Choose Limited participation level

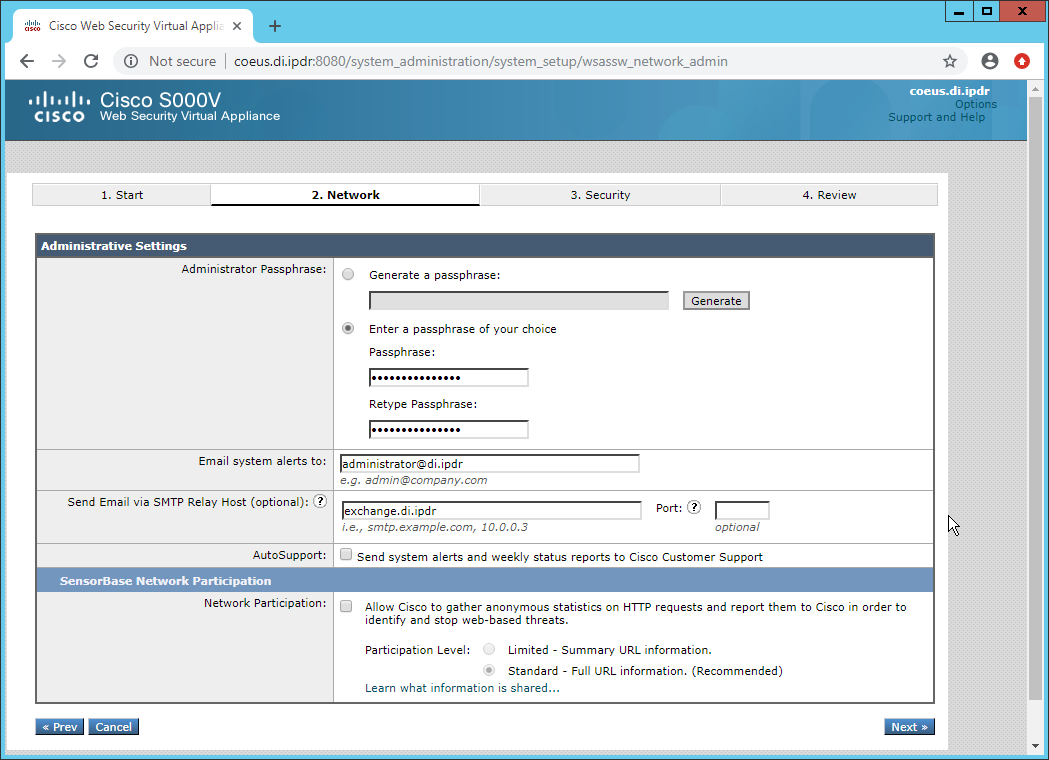[489, 649]
